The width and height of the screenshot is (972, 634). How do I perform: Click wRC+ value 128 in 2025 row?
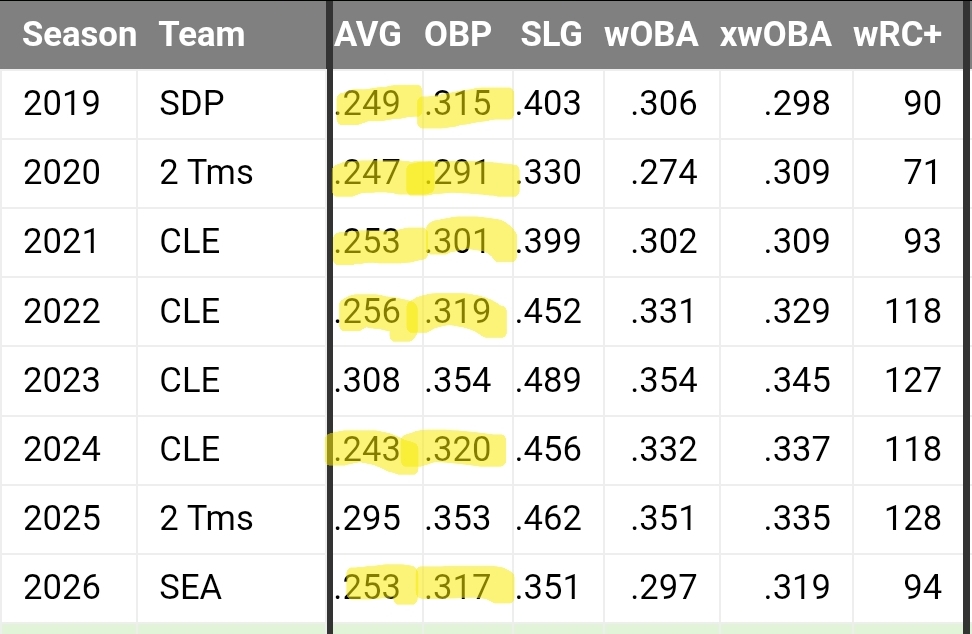click(913, 518)
